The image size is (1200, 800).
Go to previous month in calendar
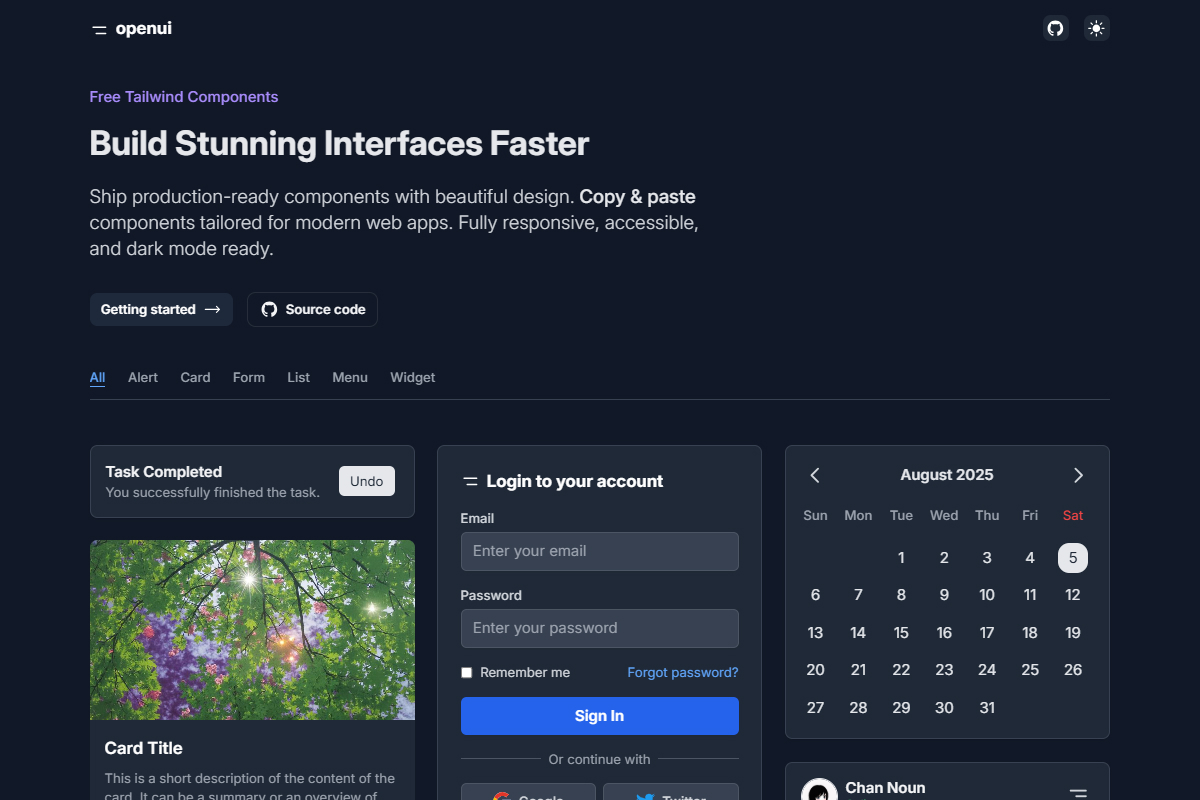(815, 475)
